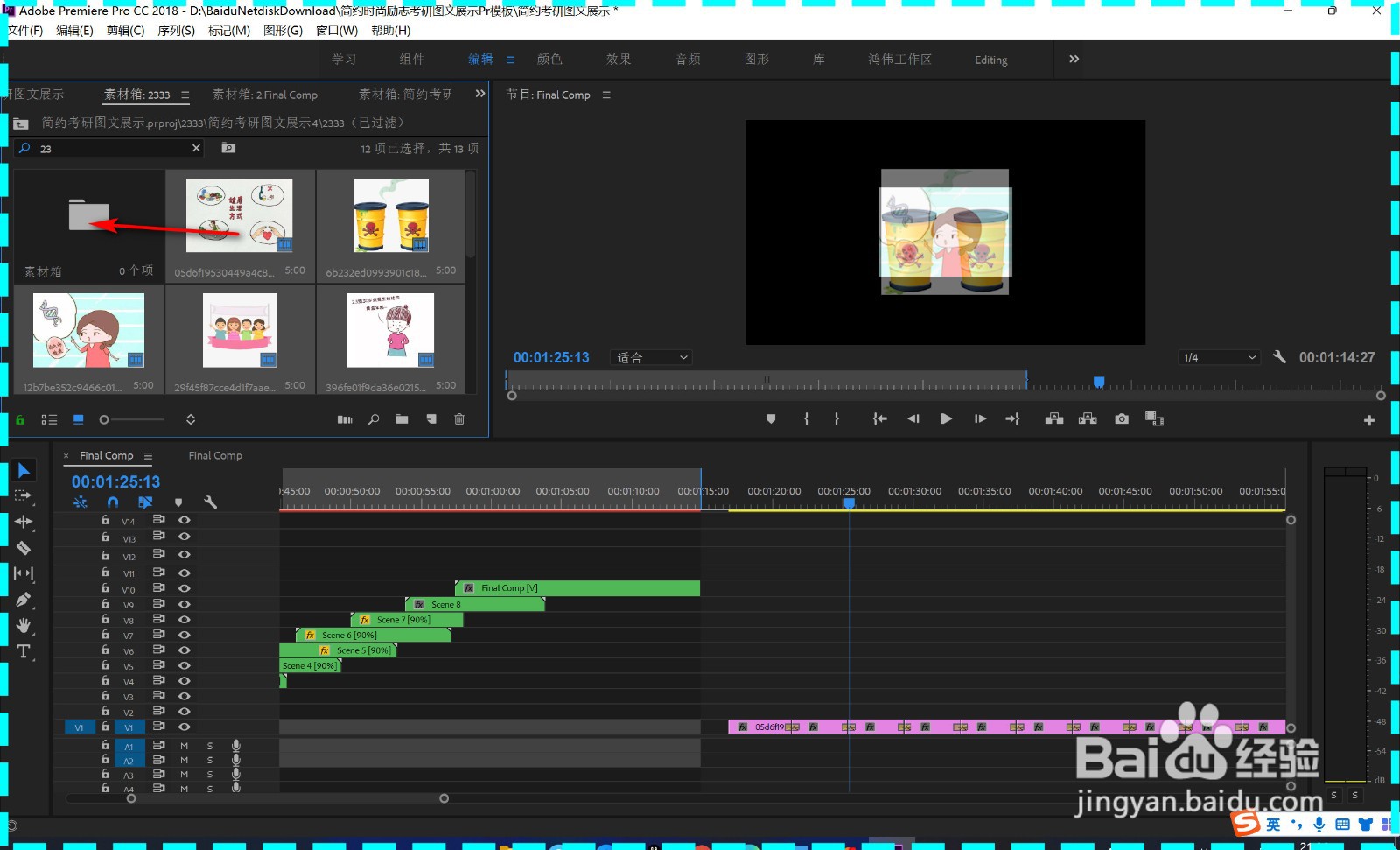This screenshot has width=1400, height=850.
Task: Click the Lift button
Action: [1054, 419]
